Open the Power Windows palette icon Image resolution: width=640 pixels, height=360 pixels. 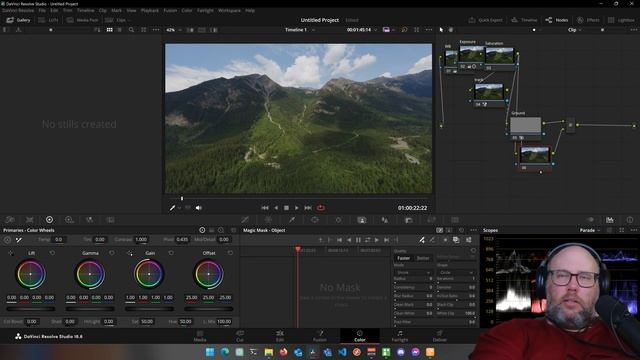pyautogui.click(x=315, y=220)
